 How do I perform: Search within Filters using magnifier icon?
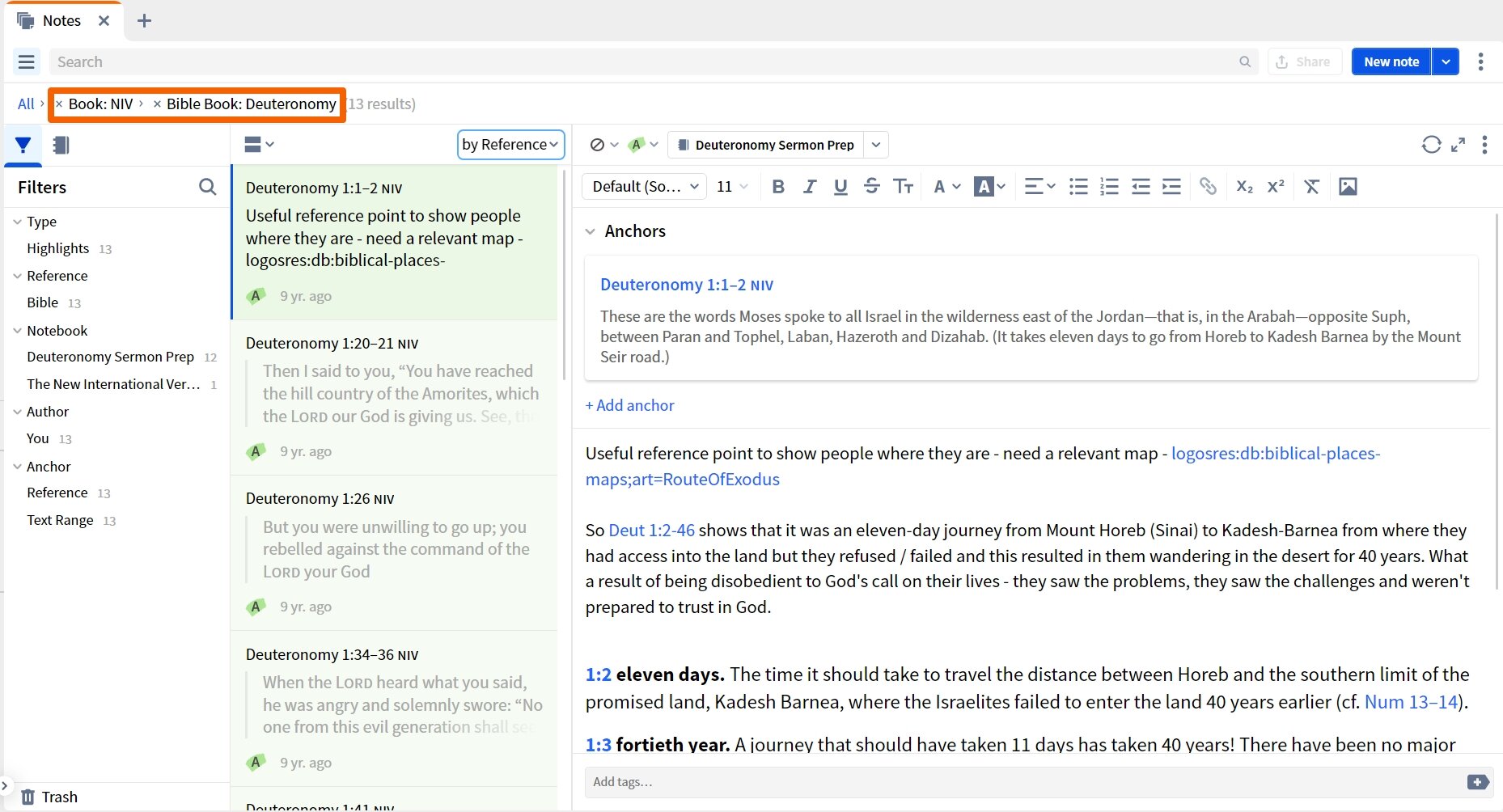tap(207, 187)
